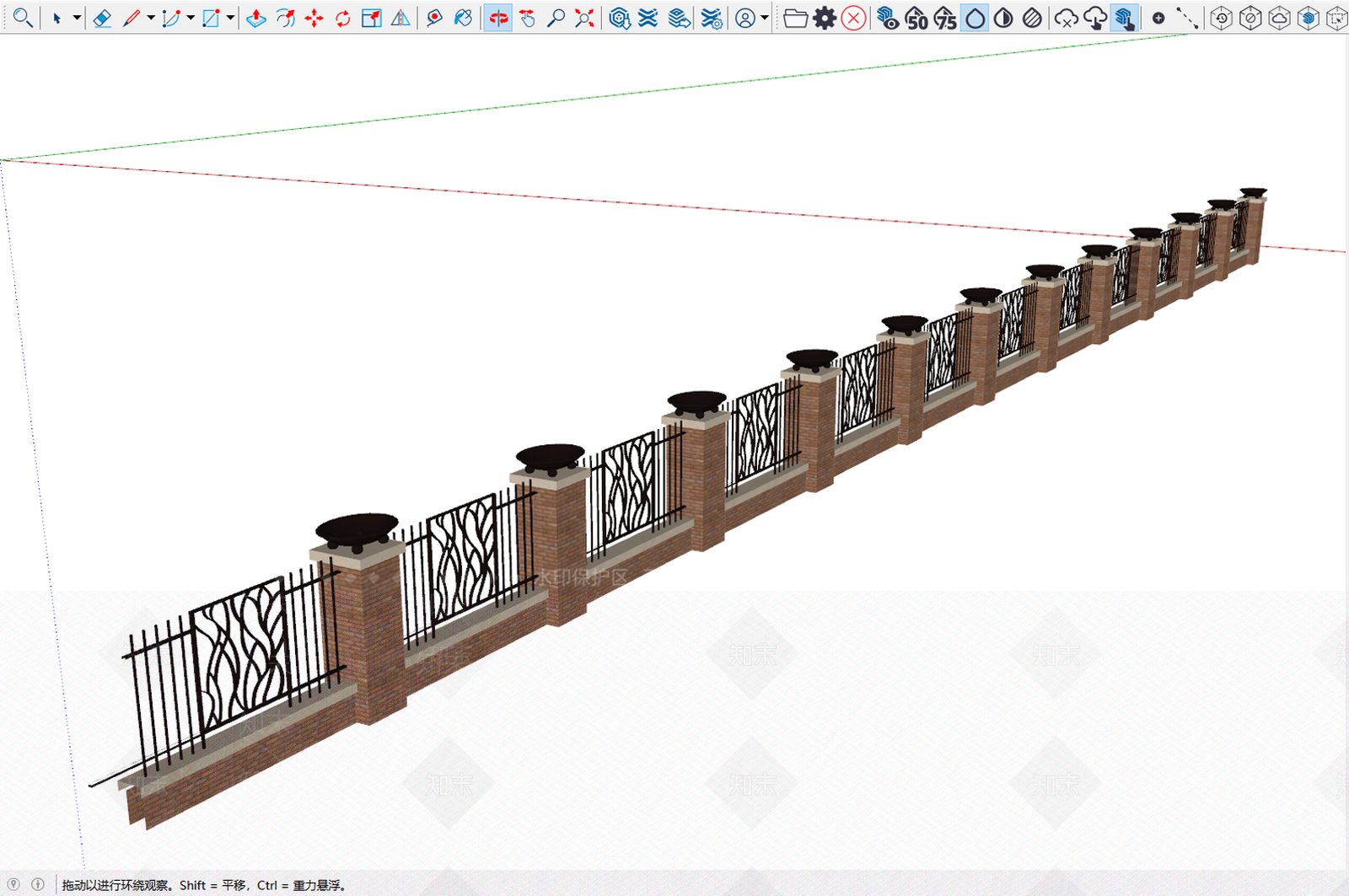Screen dimensions: 1349x896
Task: Expand the Select tool dropdown arrow
Action: [77, 18]
